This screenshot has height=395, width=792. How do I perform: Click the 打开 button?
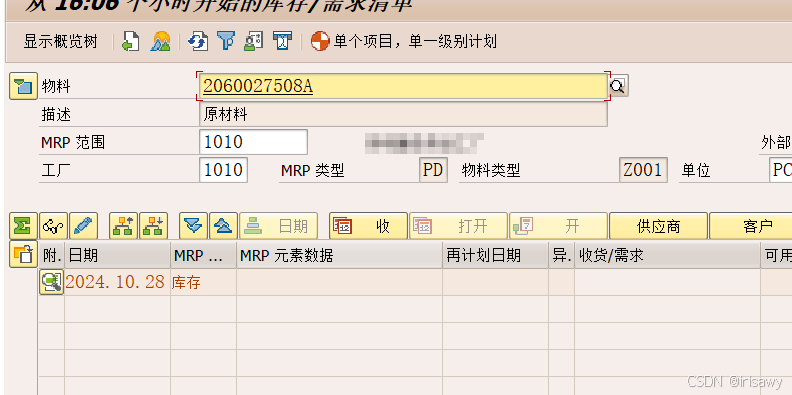458,226
